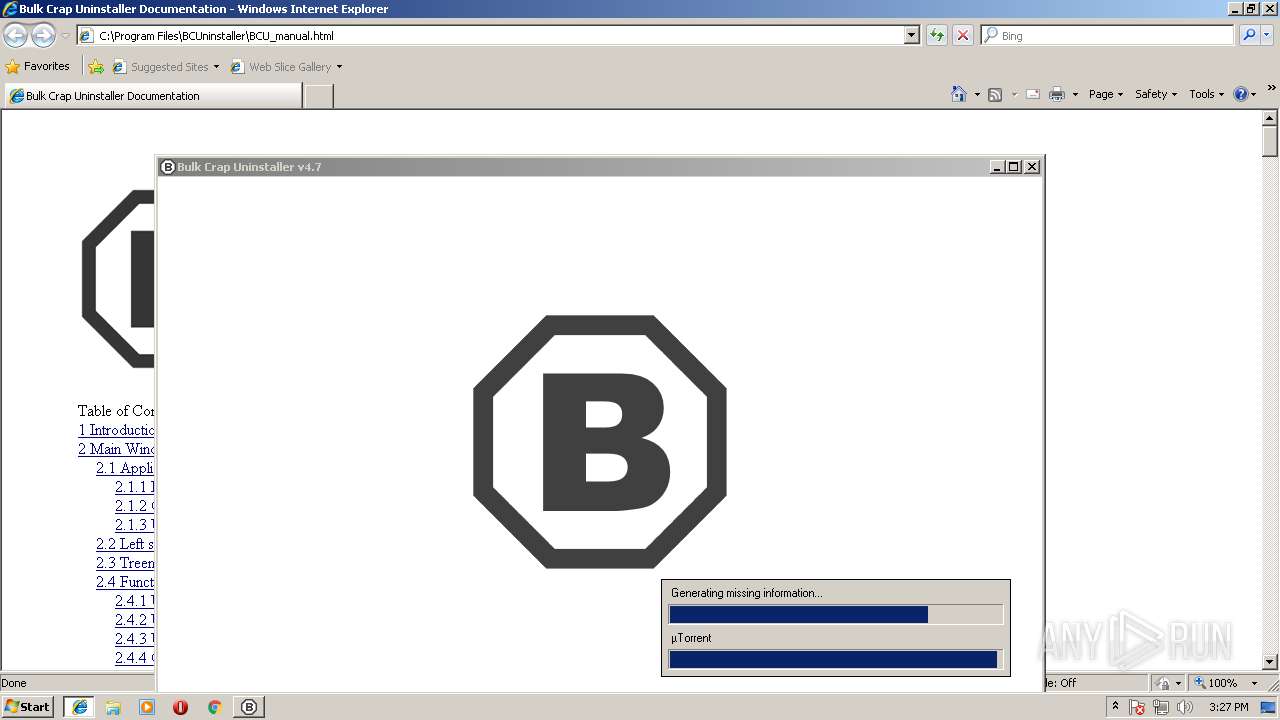Viewport: 1280px width, 720px height.
Task: Open the Recent Pages dropdown arrow
Action: tap(65, 36)
